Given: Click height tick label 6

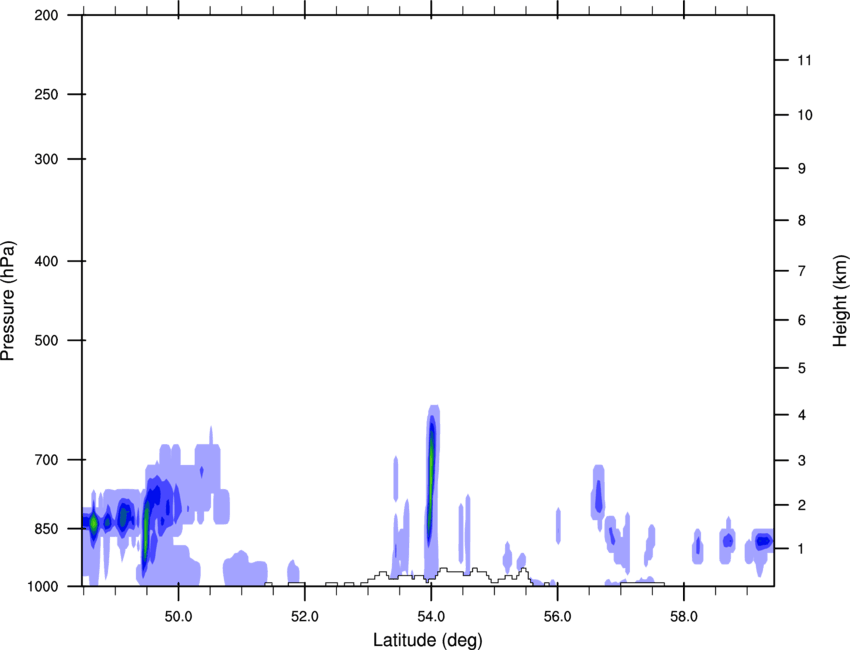Looking at the screenshot, I should (x=802, y=320).
